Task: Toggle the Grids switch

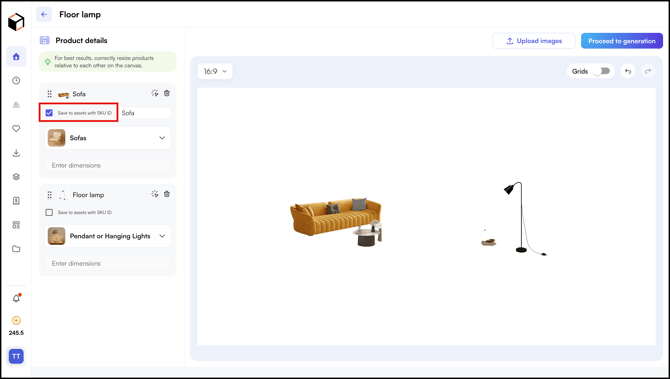Action: [x=602, y=71]
